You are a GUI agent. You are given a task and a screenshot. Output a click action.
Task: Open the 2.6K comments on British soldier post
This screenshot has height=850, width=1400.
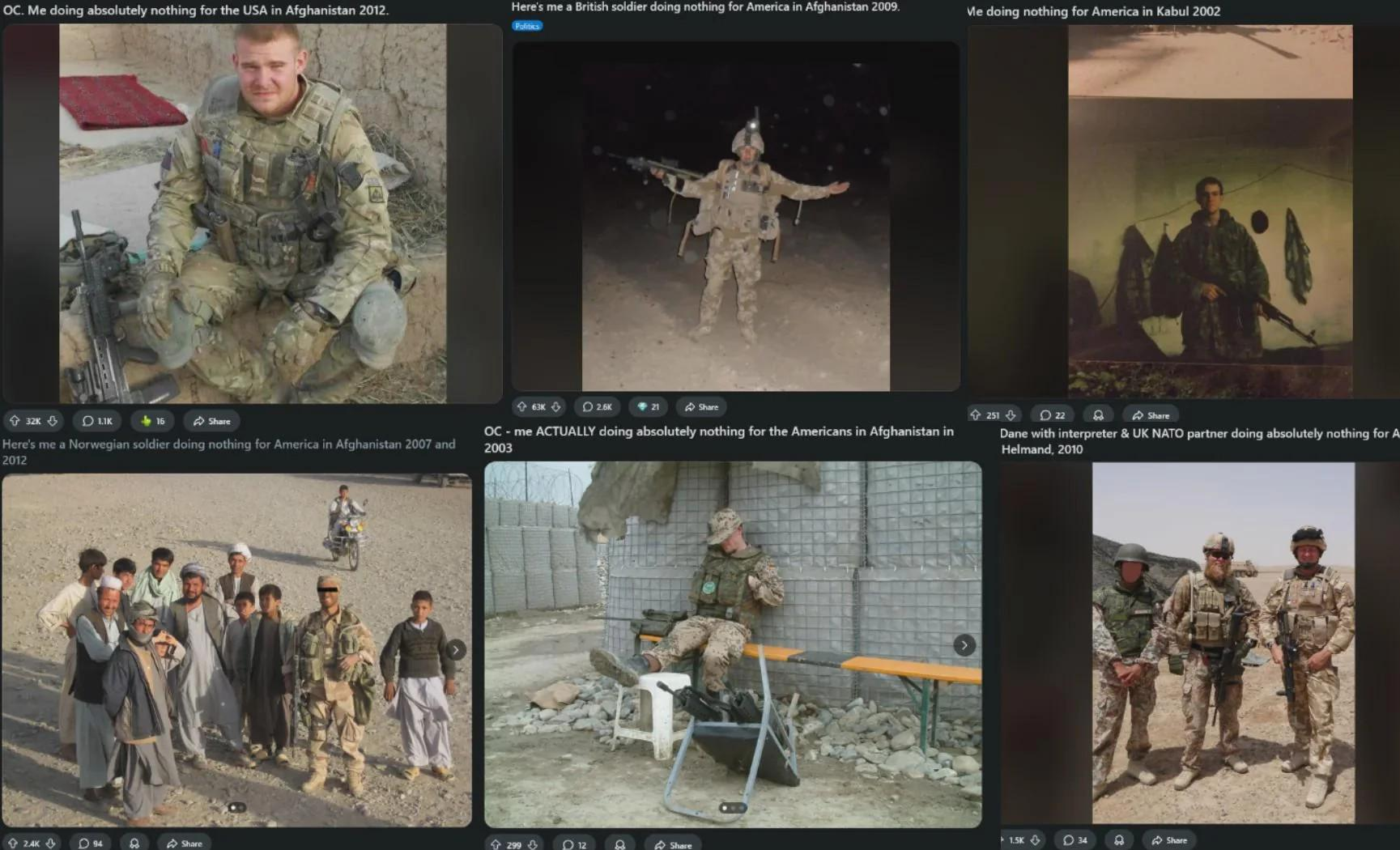(598, 407)
